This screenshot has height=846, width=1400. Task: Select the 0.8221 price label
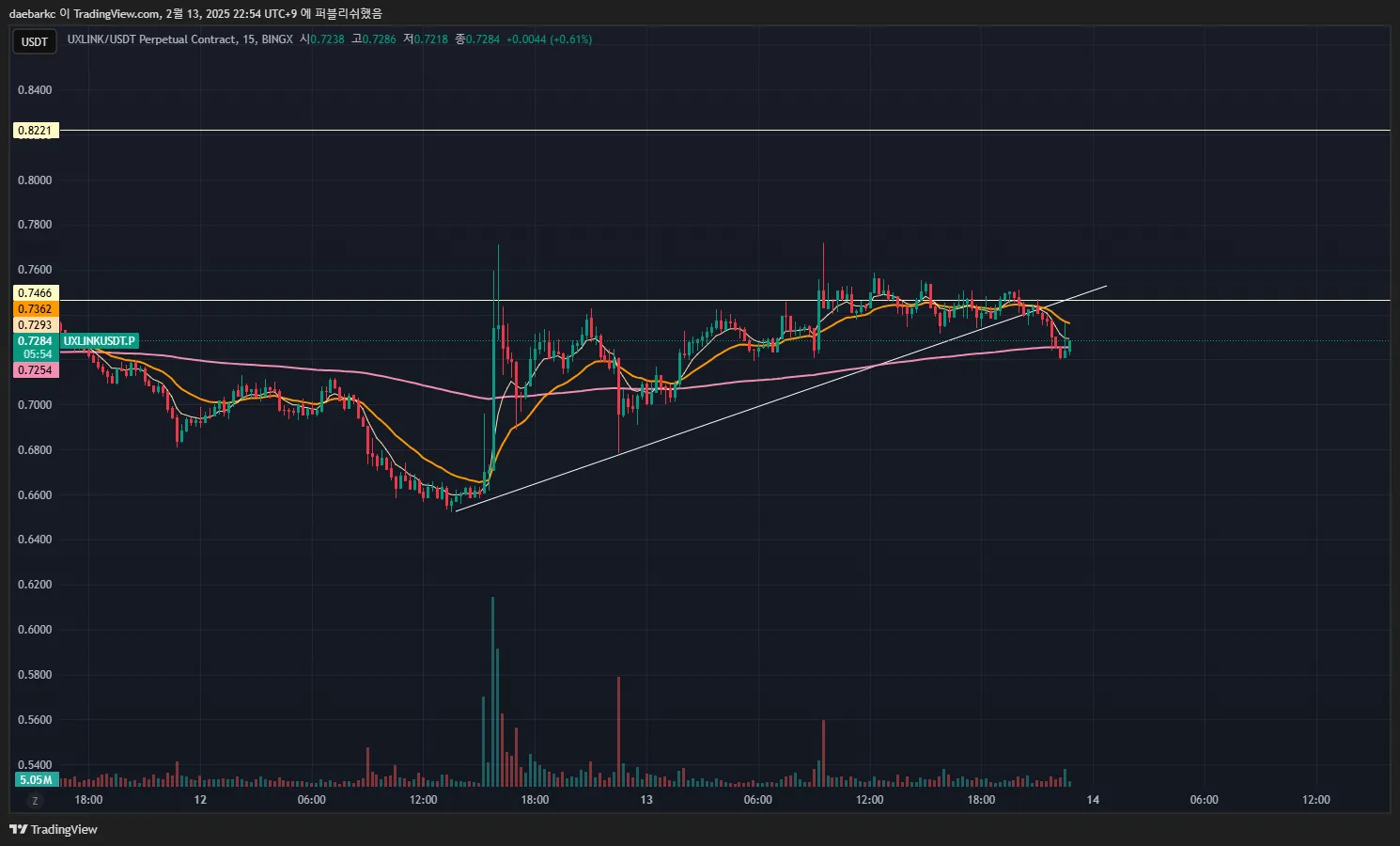(x=36, y=131)
